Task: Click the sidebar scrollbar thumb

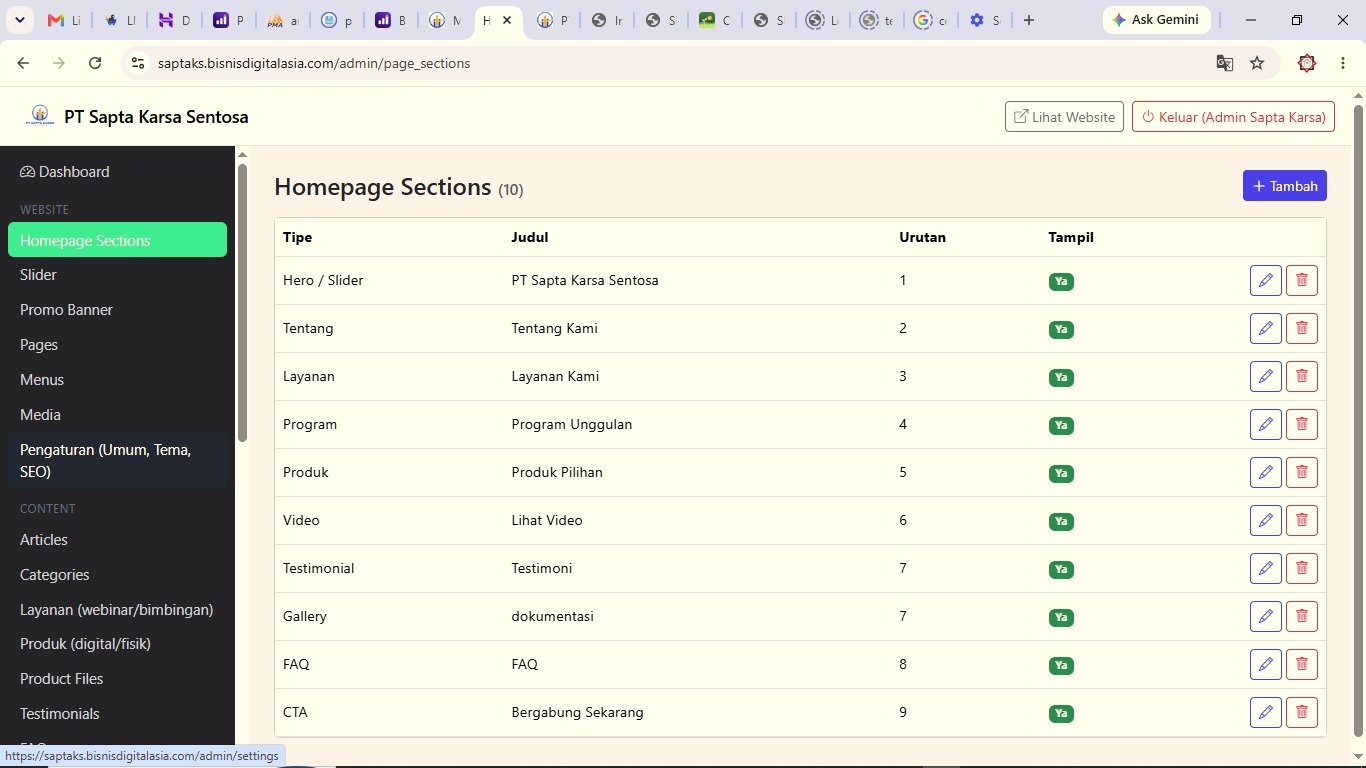Action: pos(242,302)
